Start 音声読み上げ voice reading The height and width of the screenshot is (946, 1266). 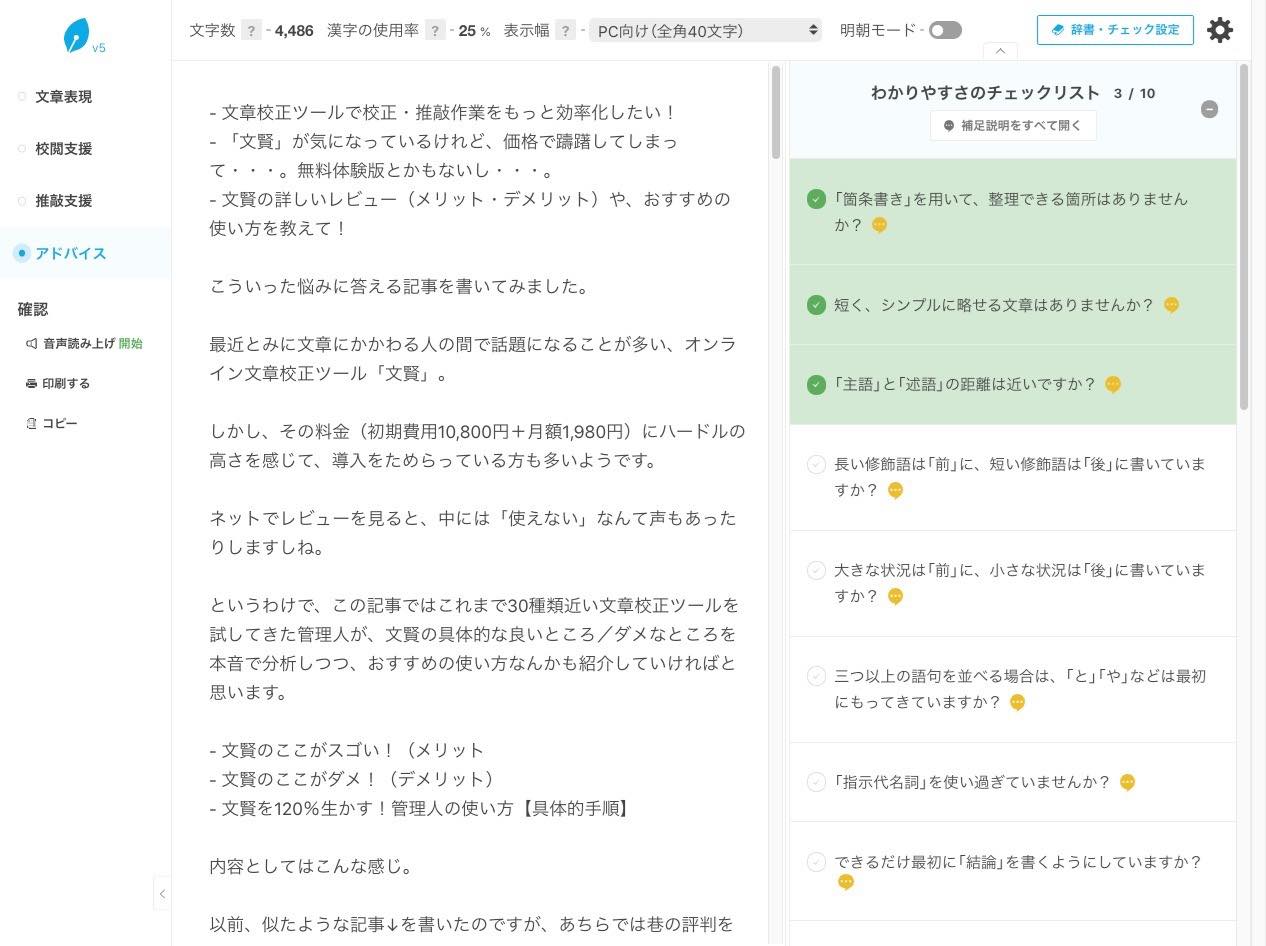(x=130, y=344)
